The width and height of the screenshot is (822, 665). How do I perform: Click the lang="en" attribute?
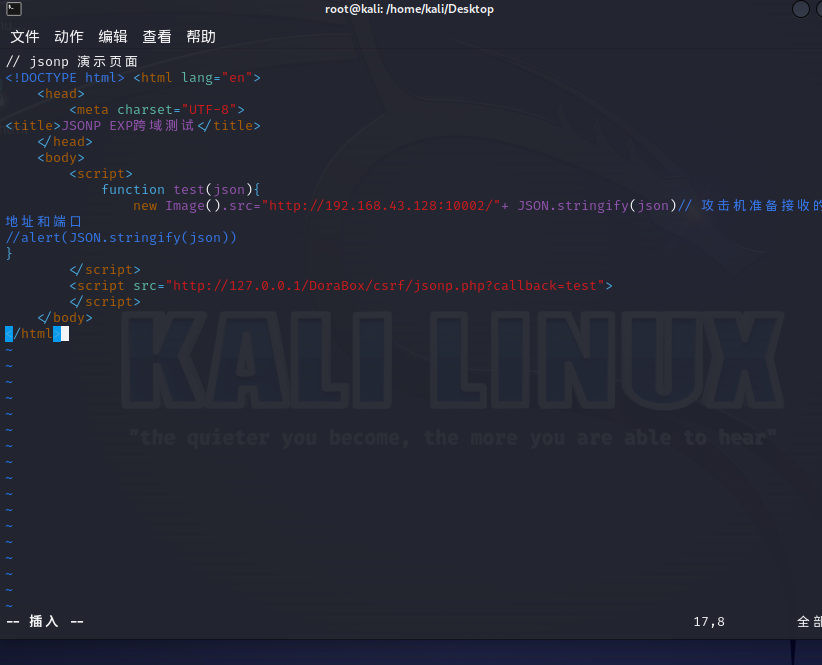(217, 78)
